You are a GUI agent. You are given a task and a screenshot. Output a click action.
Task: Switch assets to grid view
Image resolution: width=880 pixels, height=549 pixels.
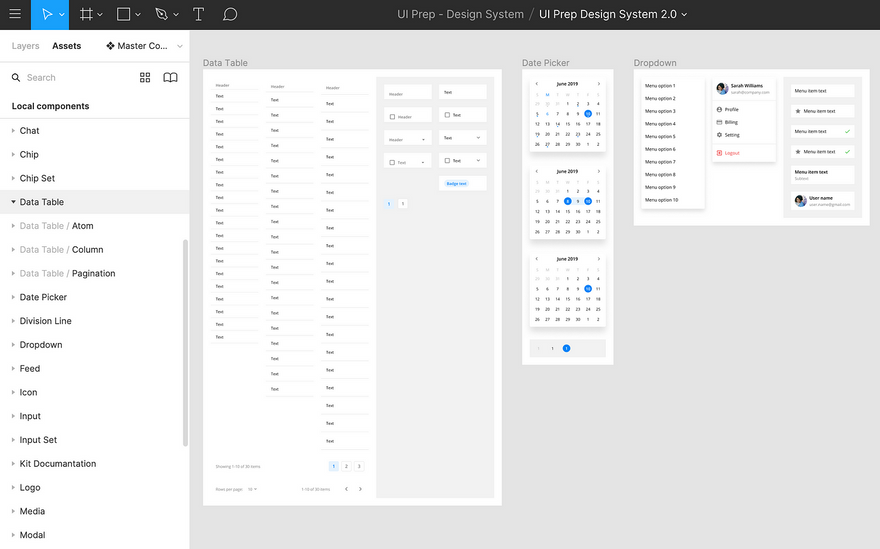pyautogui.click(x=145, y=77)
